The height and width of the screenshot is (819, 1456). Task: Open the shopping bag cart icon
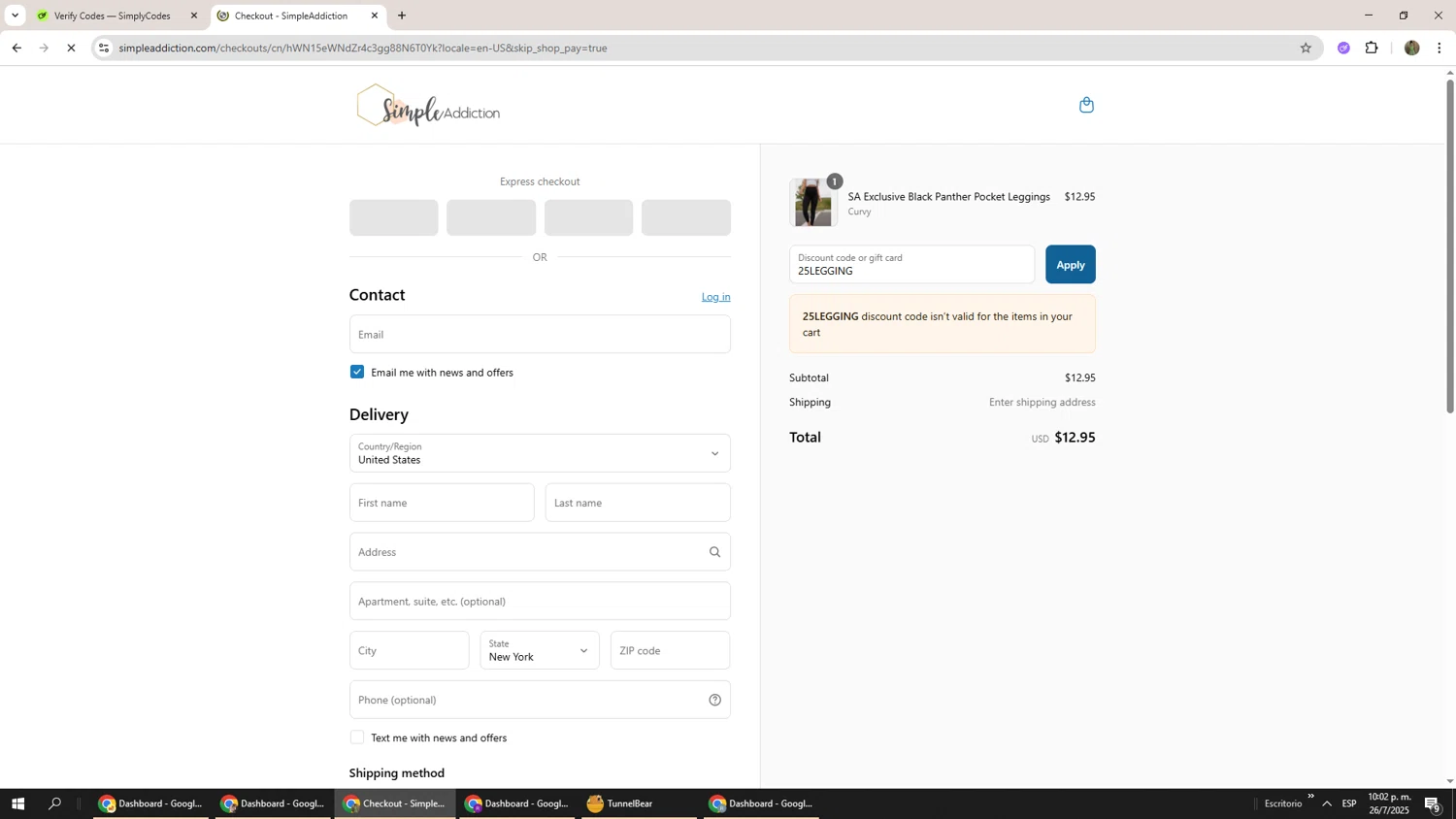coord(1086,105)
